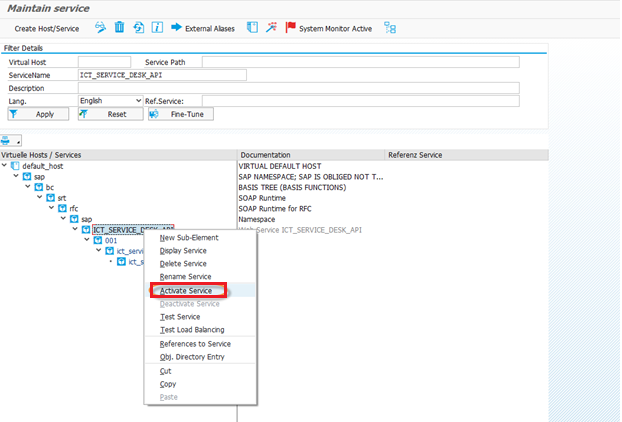Click the trash can delete icon in toolbar
This screenshot has width=622, height=422.
(x=120, y=28)
